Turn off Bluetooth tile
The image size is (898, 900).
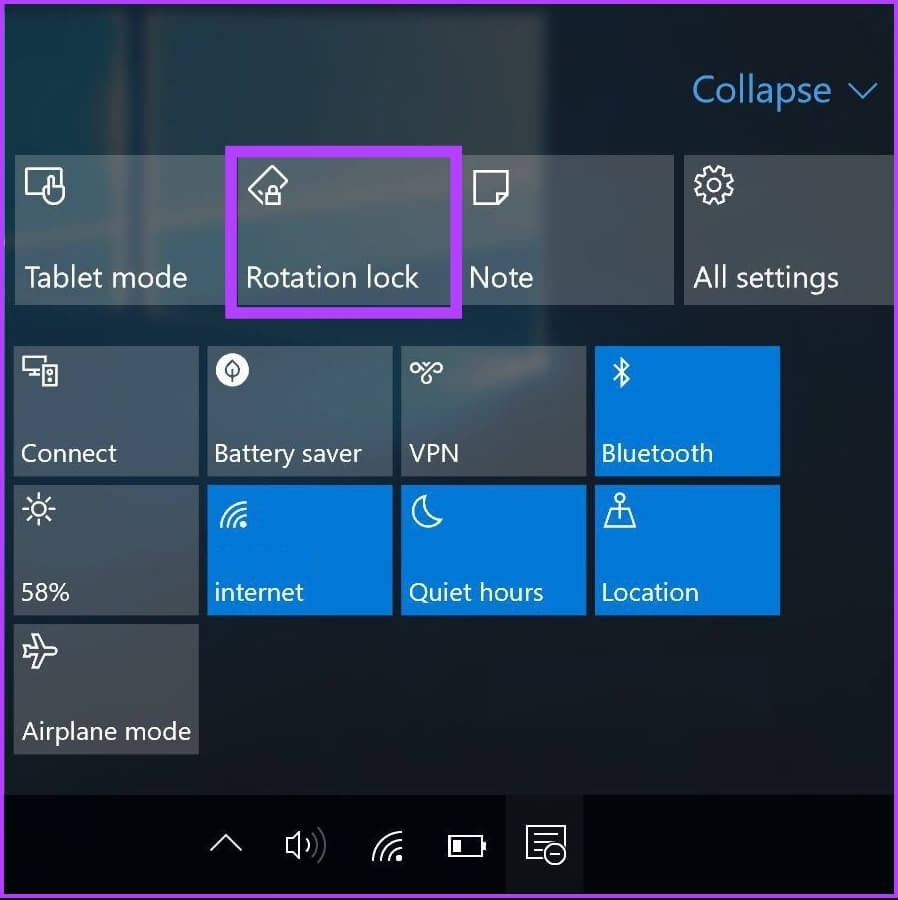pyautogui.click(x=687, y=411)
